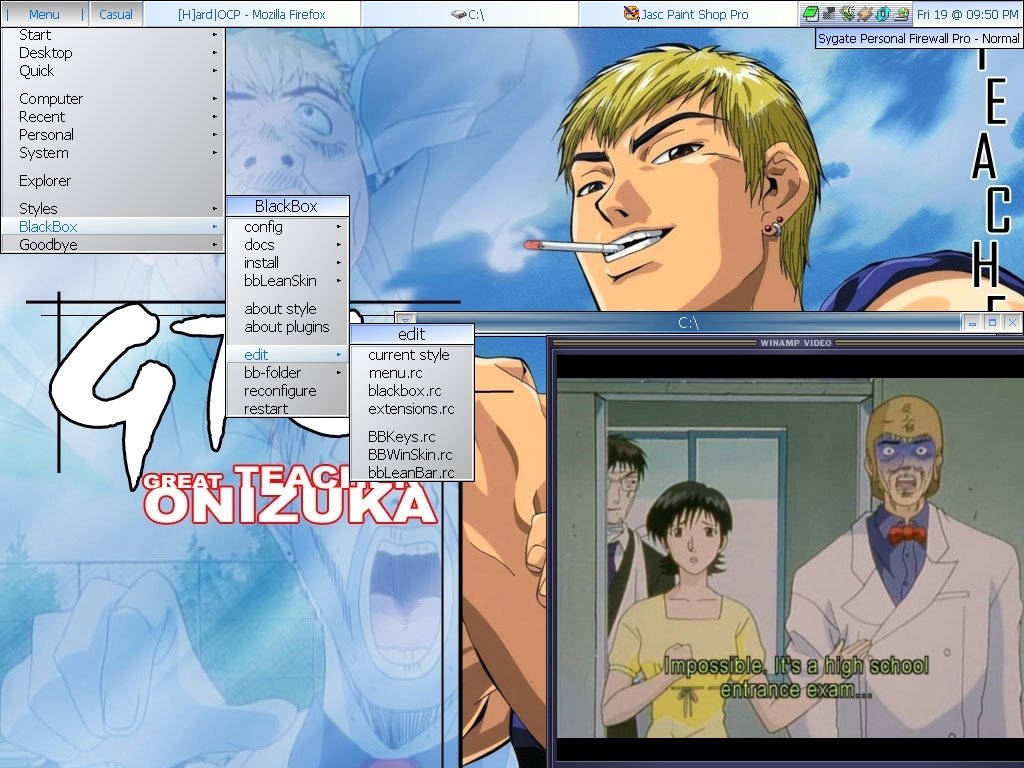Viewport: 1024px width, 768px height.
Task: Switch to the C:\ task in the taskbar
Action: pyautogui.click(x=469, y=14)
